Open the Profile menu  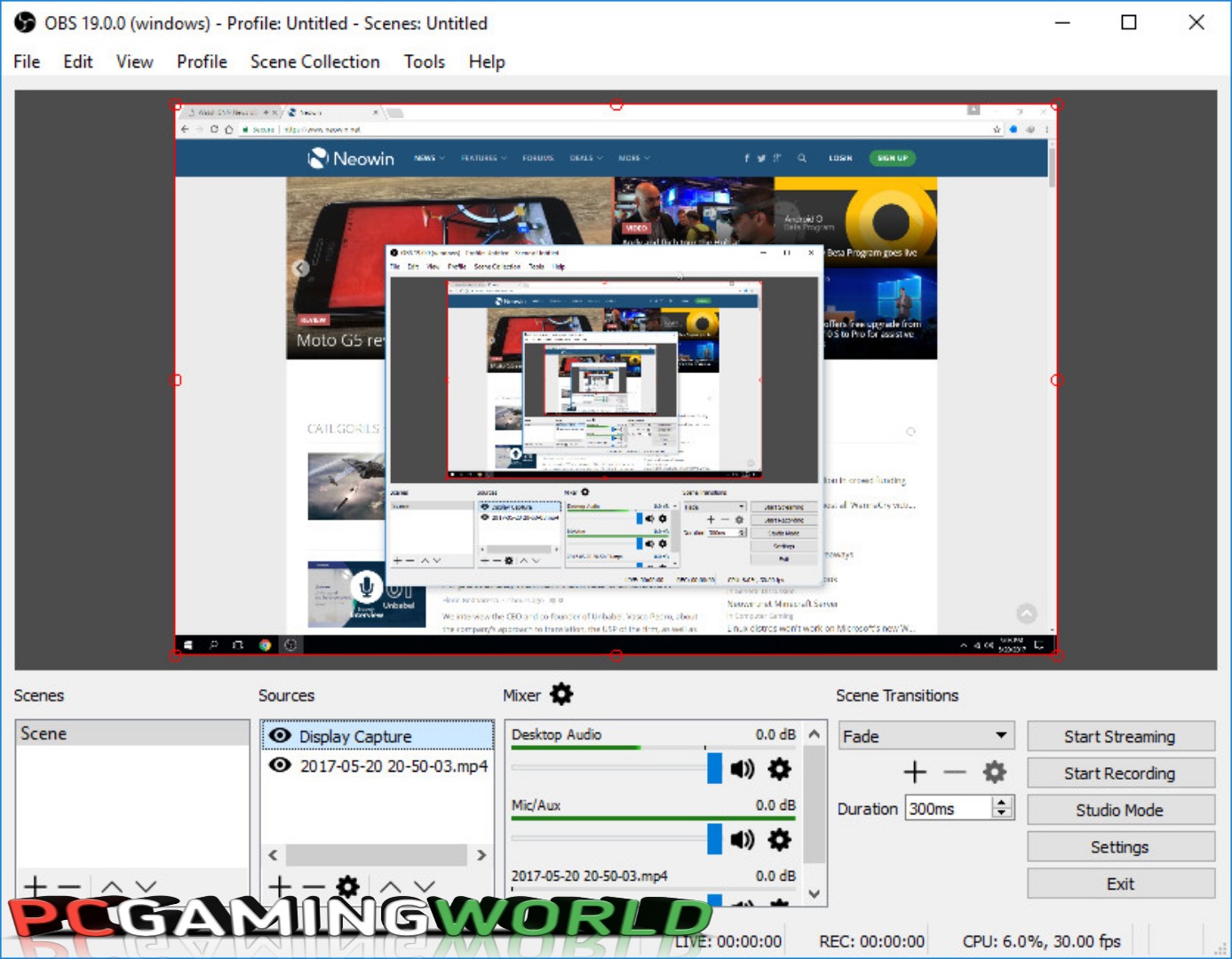tap(202, 61)
